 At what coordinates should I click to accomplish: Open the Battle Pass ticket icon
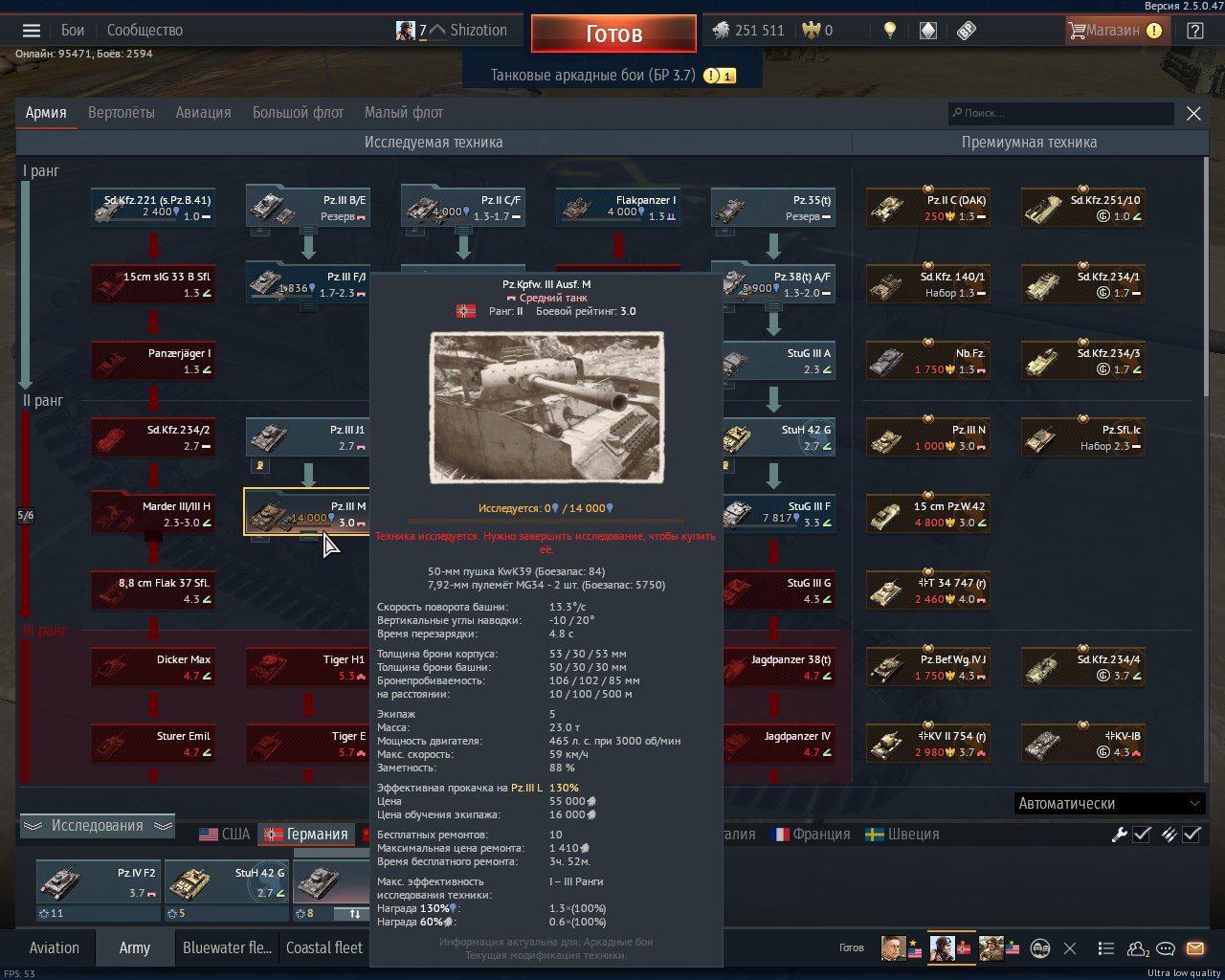967,31
